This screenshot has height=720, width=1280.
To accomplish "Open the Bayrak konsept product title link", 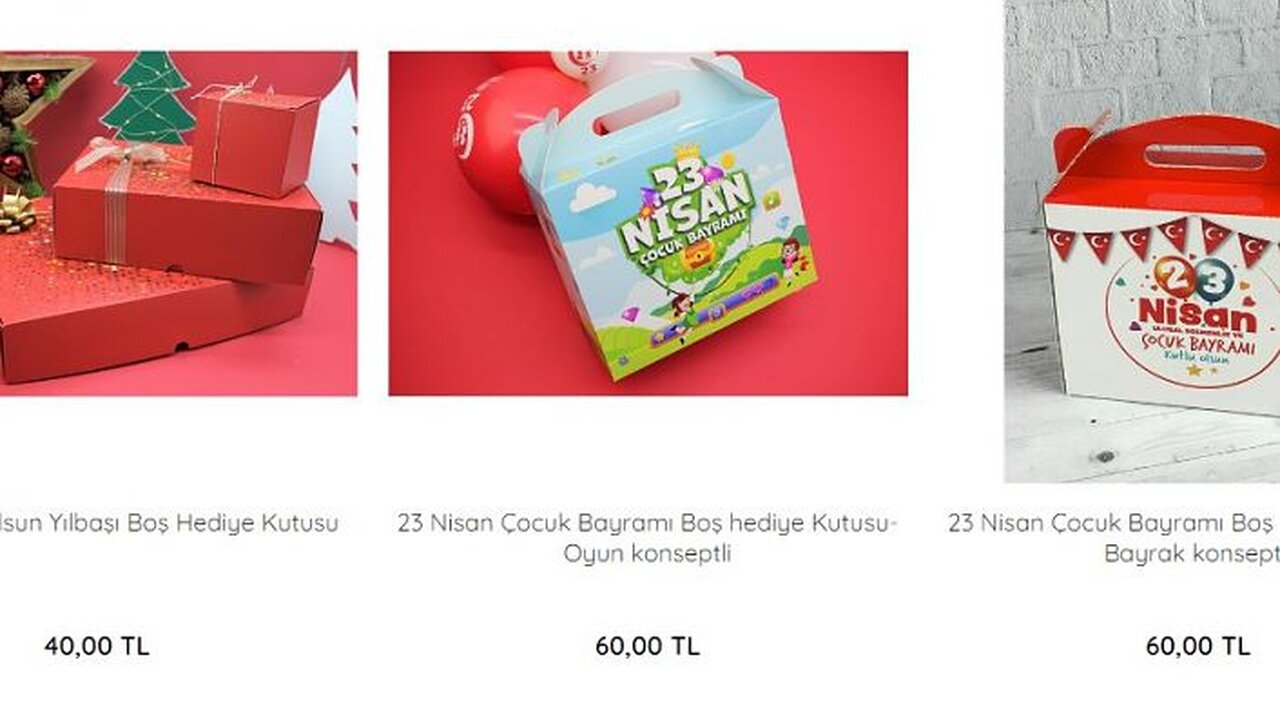I will (x=1114, y=538).
